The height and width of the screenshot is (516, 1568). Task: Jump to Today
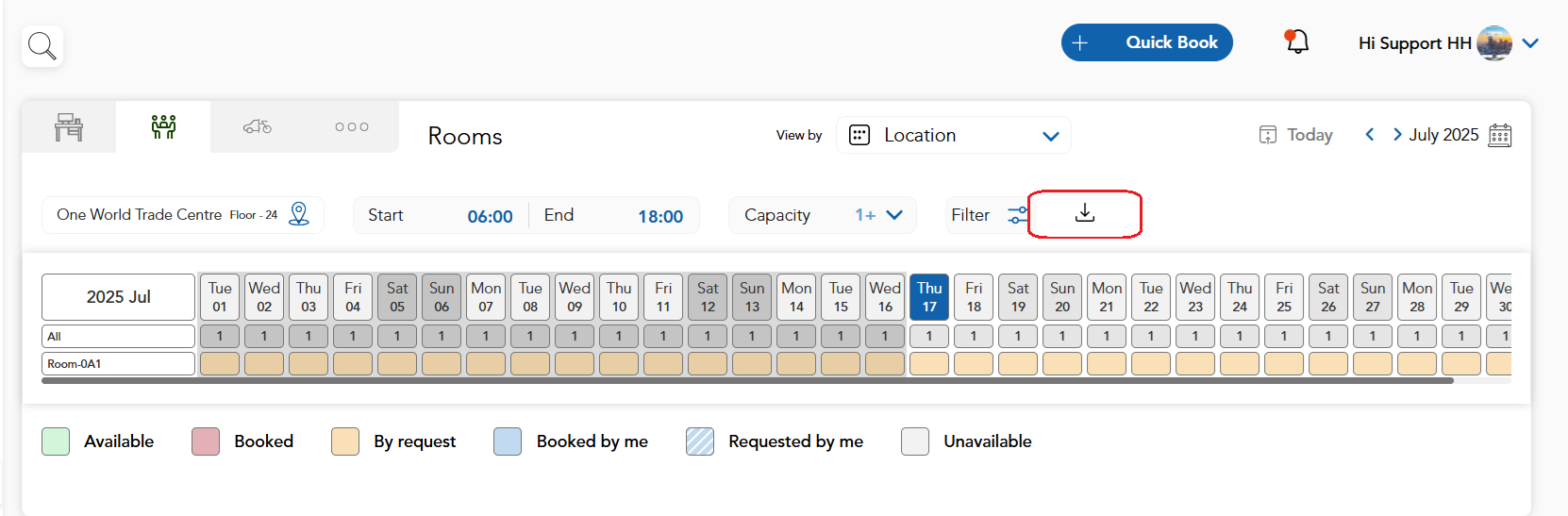coord(1296,135)
